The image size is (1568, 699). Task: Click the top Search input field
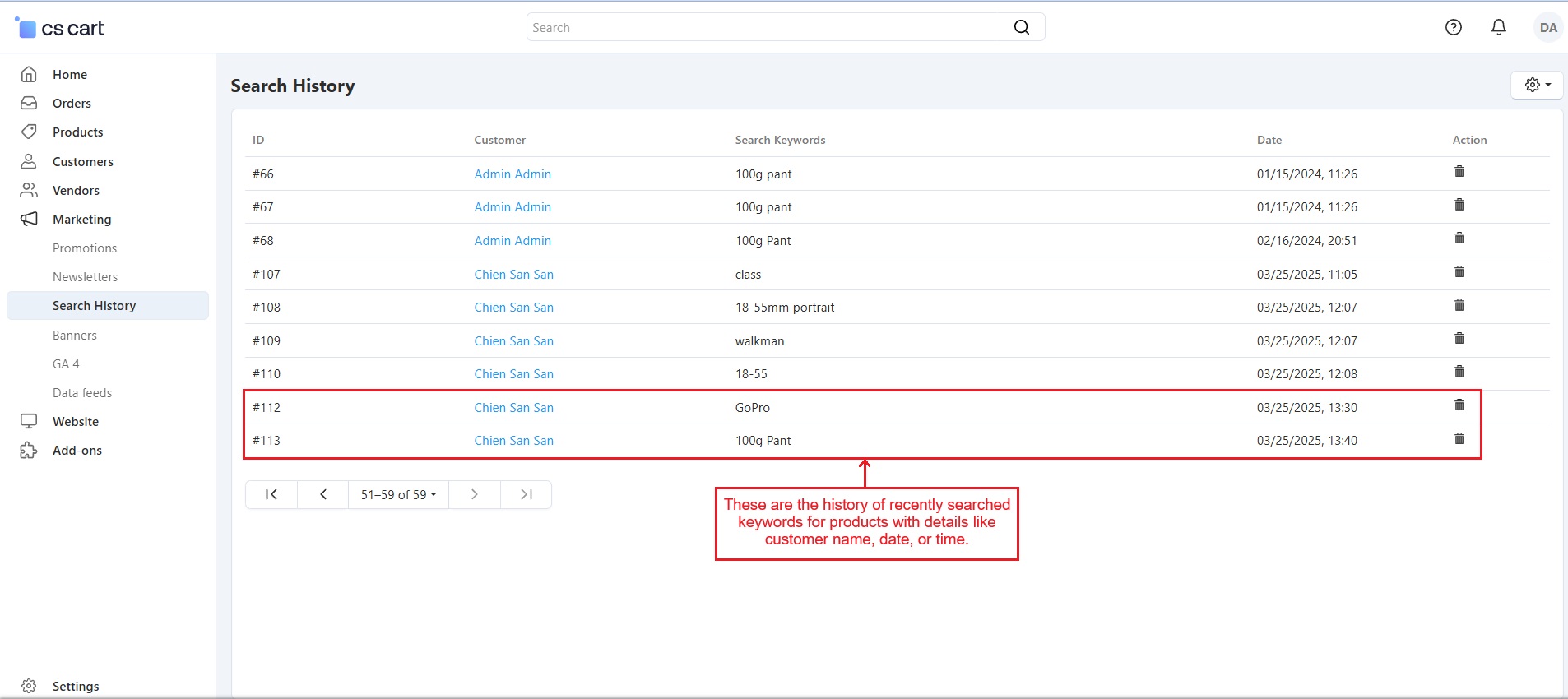pyautogui.click(x=769, y=27)
